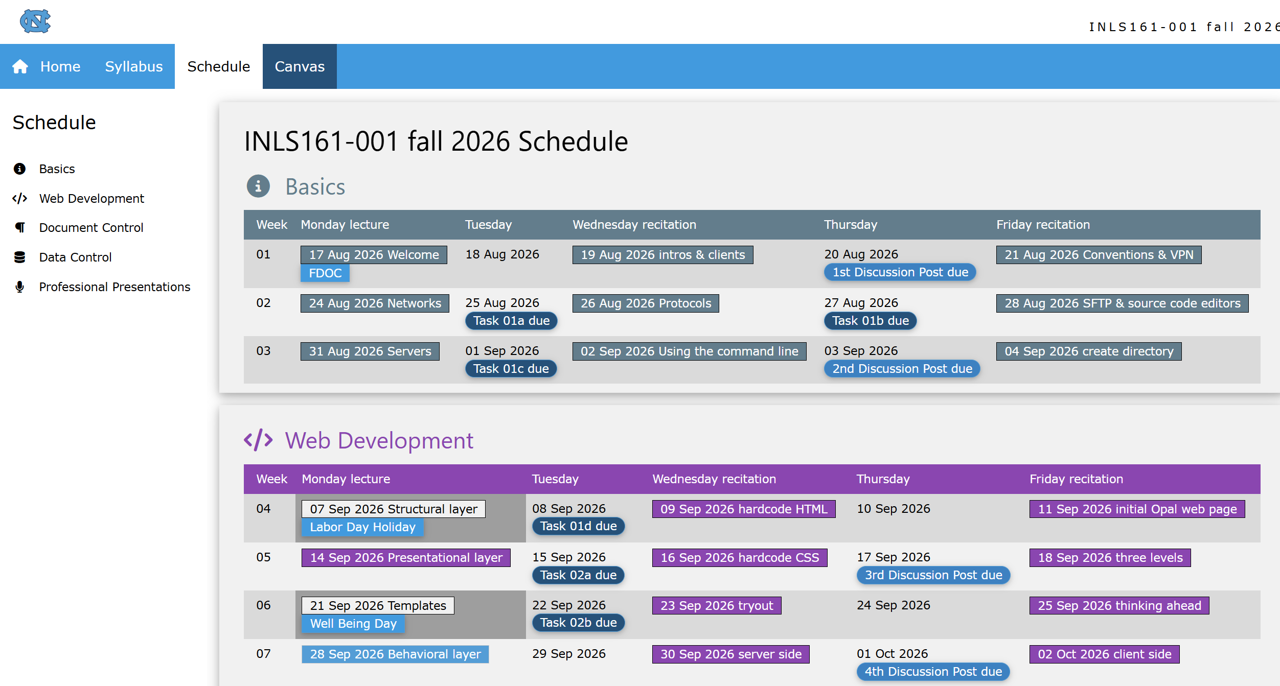Screen dimensions: 1280x686
Task: Go to Web Development in sidebar
Action: click(x=91, y=198)
